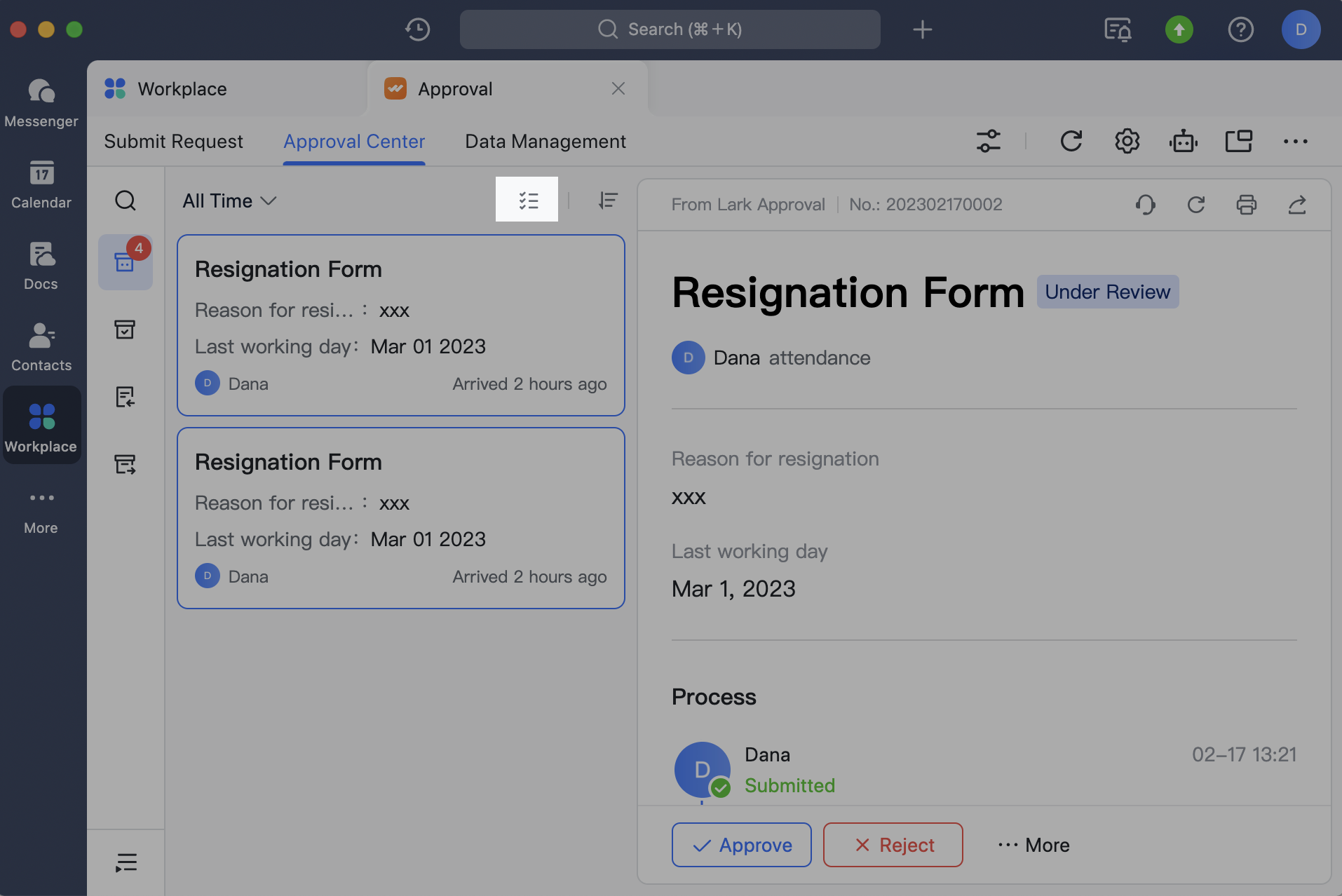The height and width of the screenshot is (896, 1342).
Task: View pending approvals with the red badge
Action: tap(126, 262)
